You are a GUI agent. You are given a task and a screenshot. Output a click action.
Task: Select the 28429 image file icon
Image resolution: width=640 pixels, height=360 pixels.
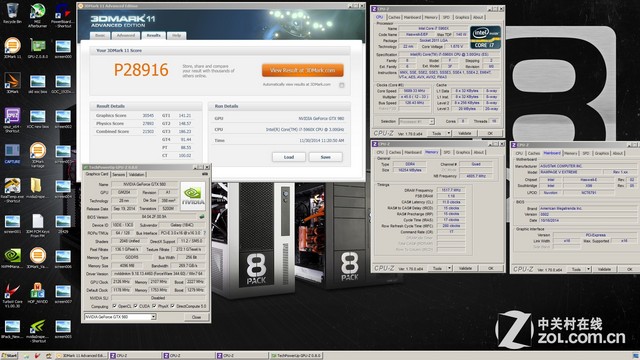coord(63,224)
